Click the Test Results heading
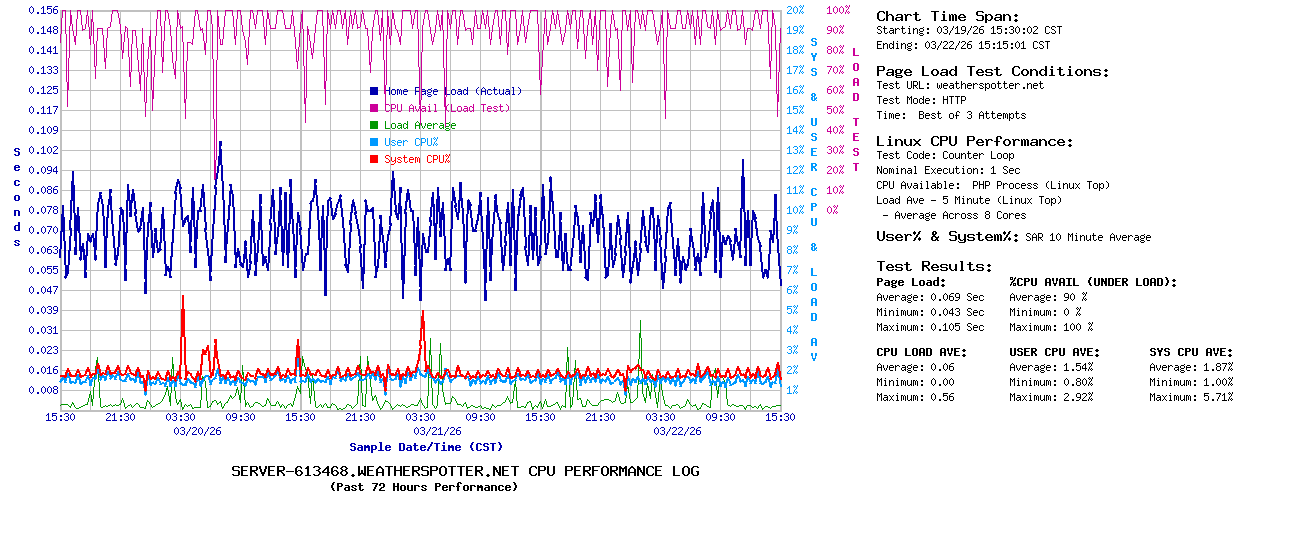The height and width of the screenshot is (550, 1300). (x=934, y=266)
